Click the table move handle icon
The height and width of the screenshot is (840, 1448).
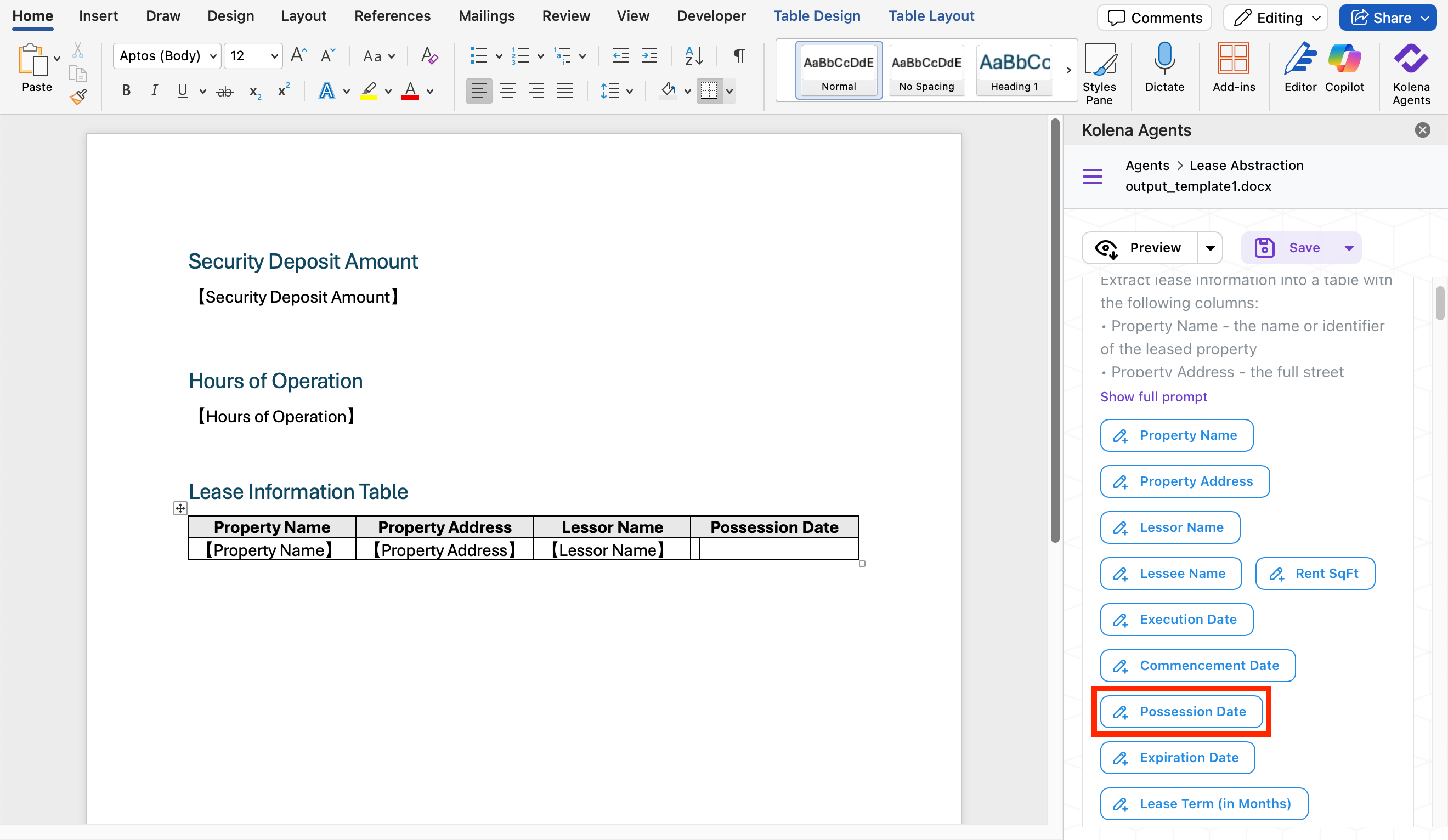180,508
